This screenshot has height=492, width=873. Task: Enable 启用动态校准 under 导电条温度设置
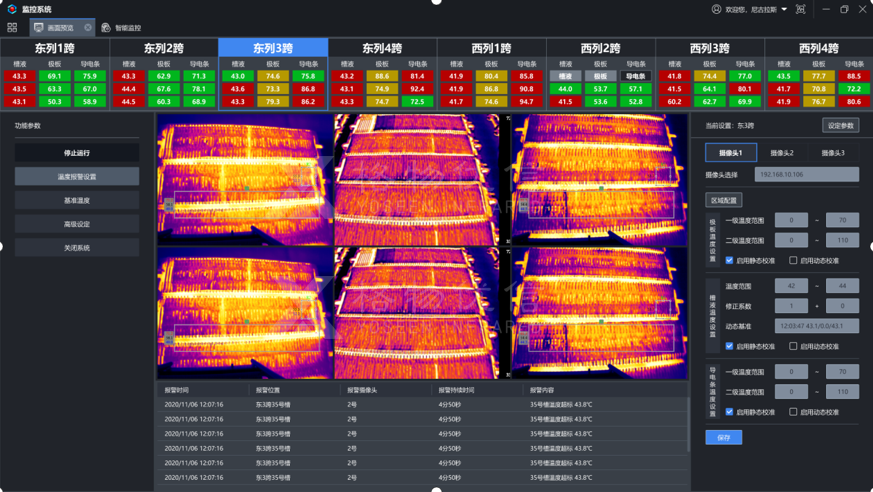coord(794,412)
